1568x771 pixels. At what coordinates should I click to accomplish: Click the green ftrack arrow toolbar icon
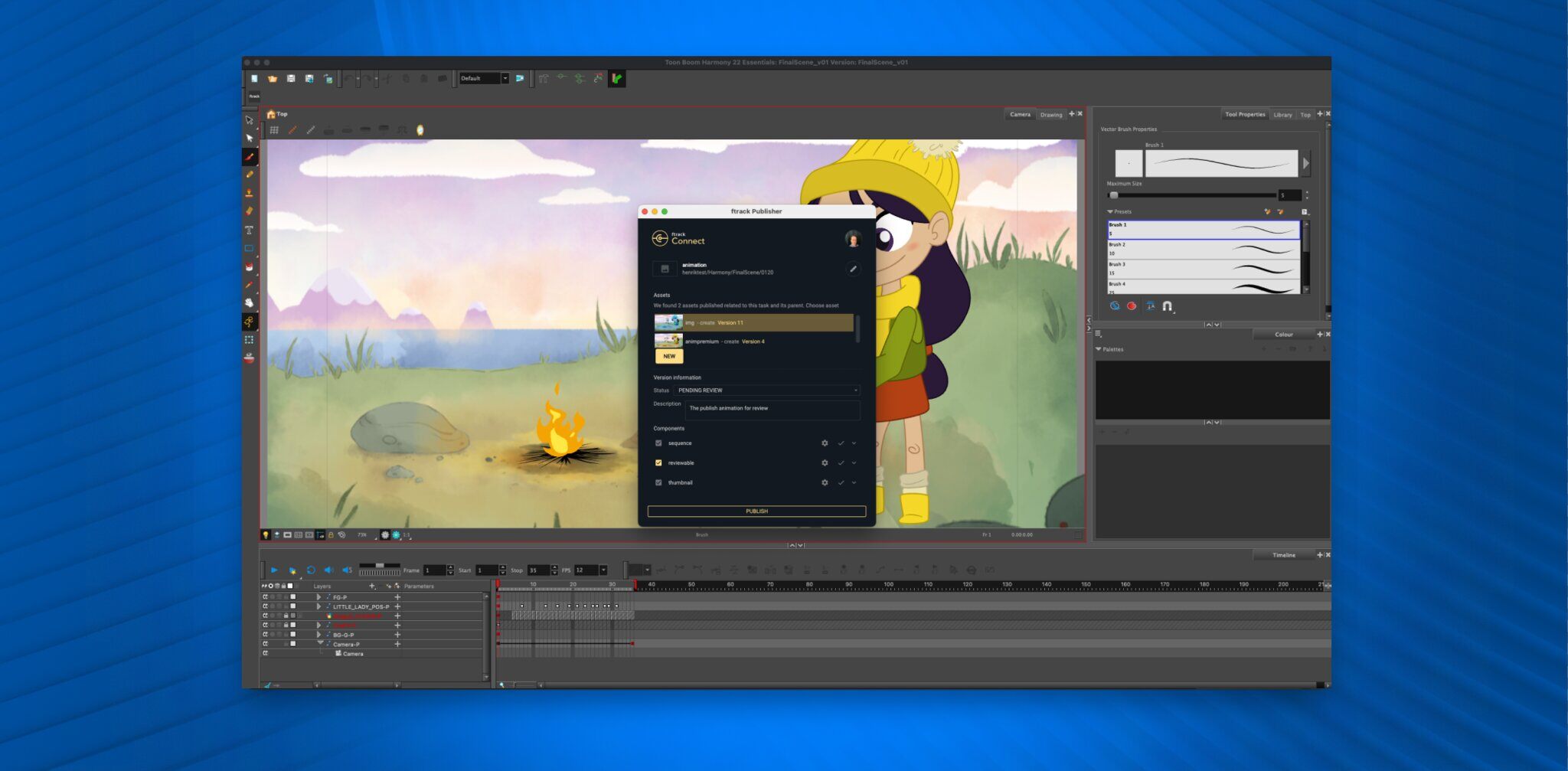pos(617,78)
